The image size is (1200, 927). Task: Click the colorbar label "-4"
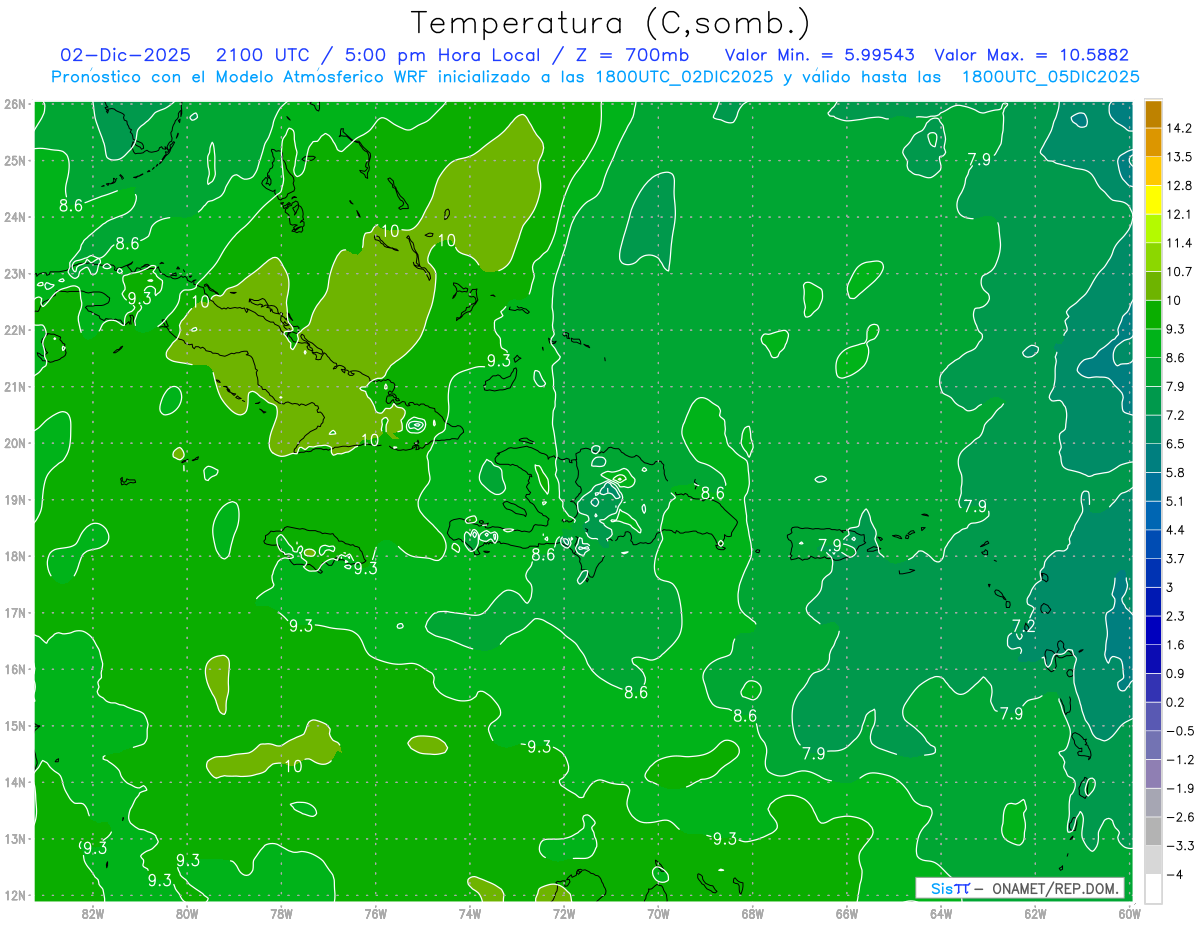[x=1173, y=874]
